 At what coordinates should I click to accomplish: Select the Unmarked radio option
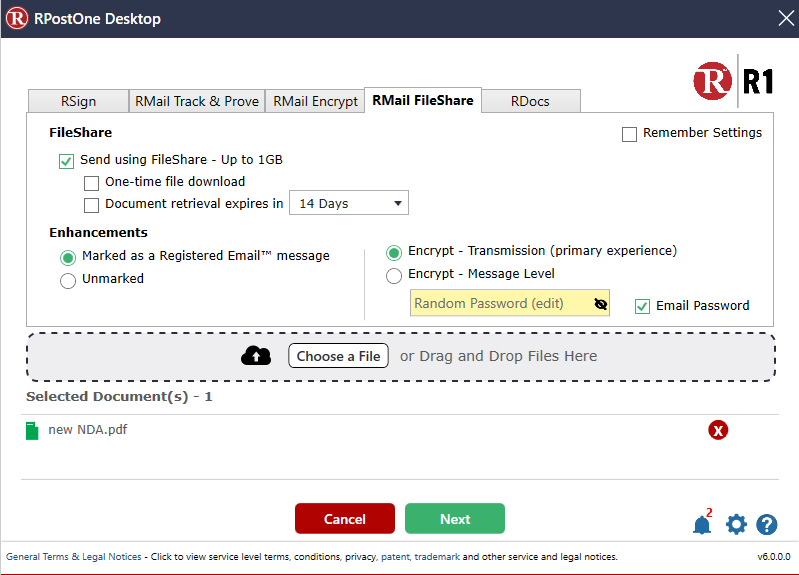(68, 280)
